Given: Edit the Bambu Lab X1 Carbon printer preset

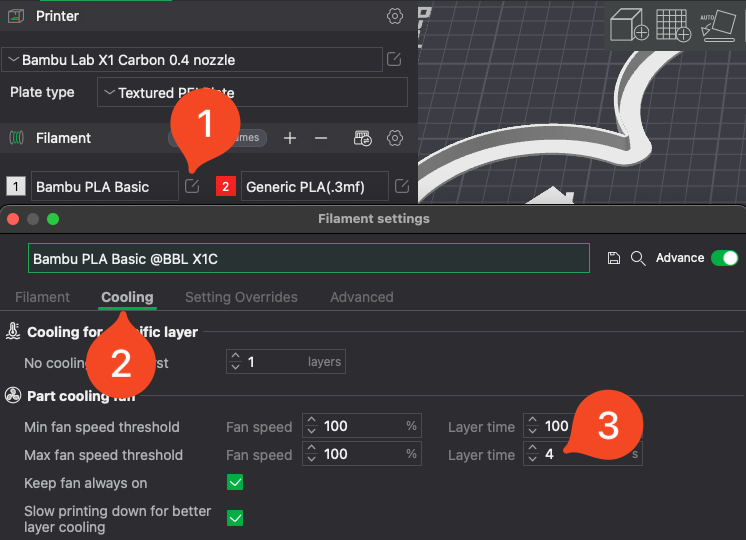Looking at the screenshot, I should click(x=394, y=59).
